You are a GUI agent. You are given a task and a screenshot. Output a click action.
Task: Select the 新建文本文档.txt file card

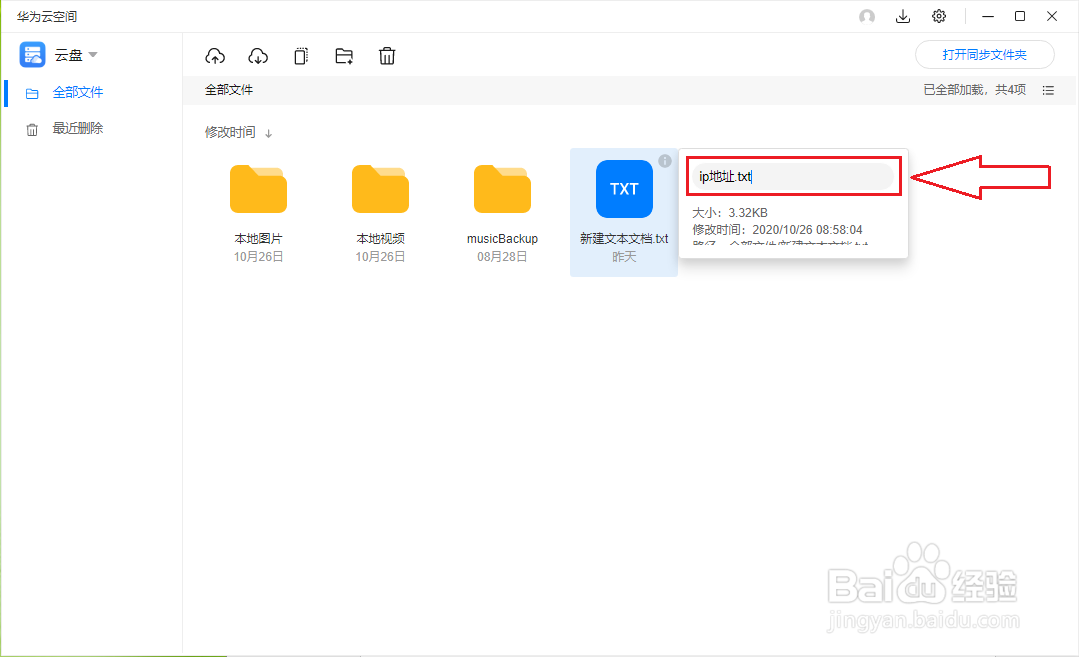[x=623, y=189]
